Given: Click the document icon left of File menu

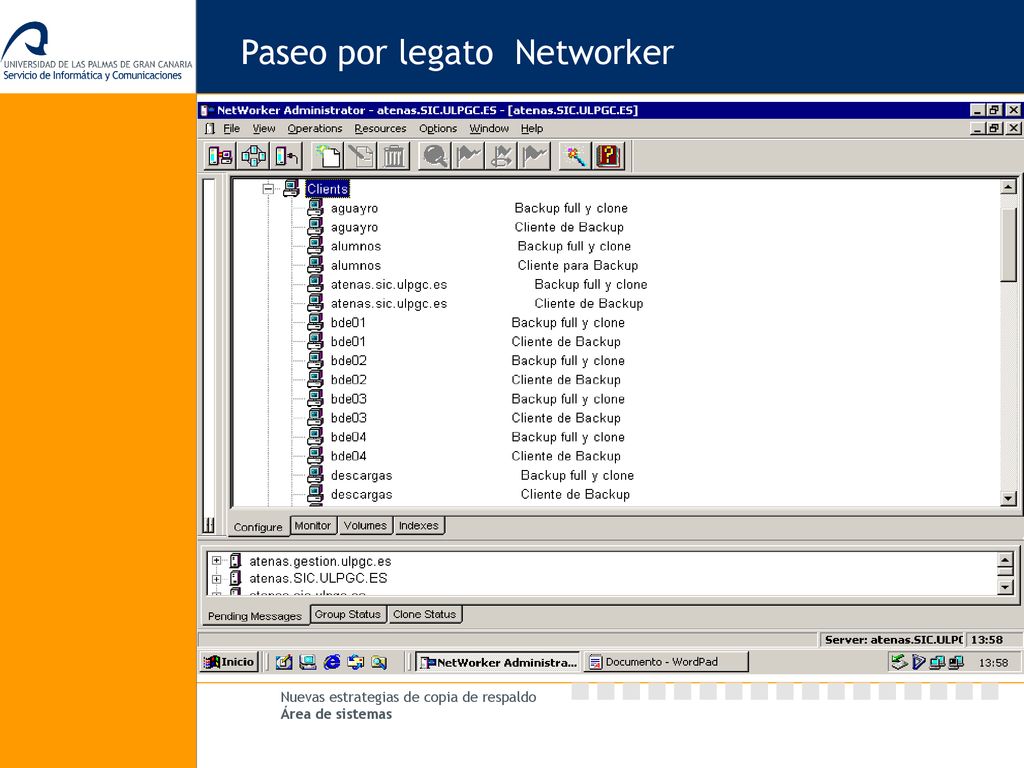Looking at the screenshot, I should (210, 128).
